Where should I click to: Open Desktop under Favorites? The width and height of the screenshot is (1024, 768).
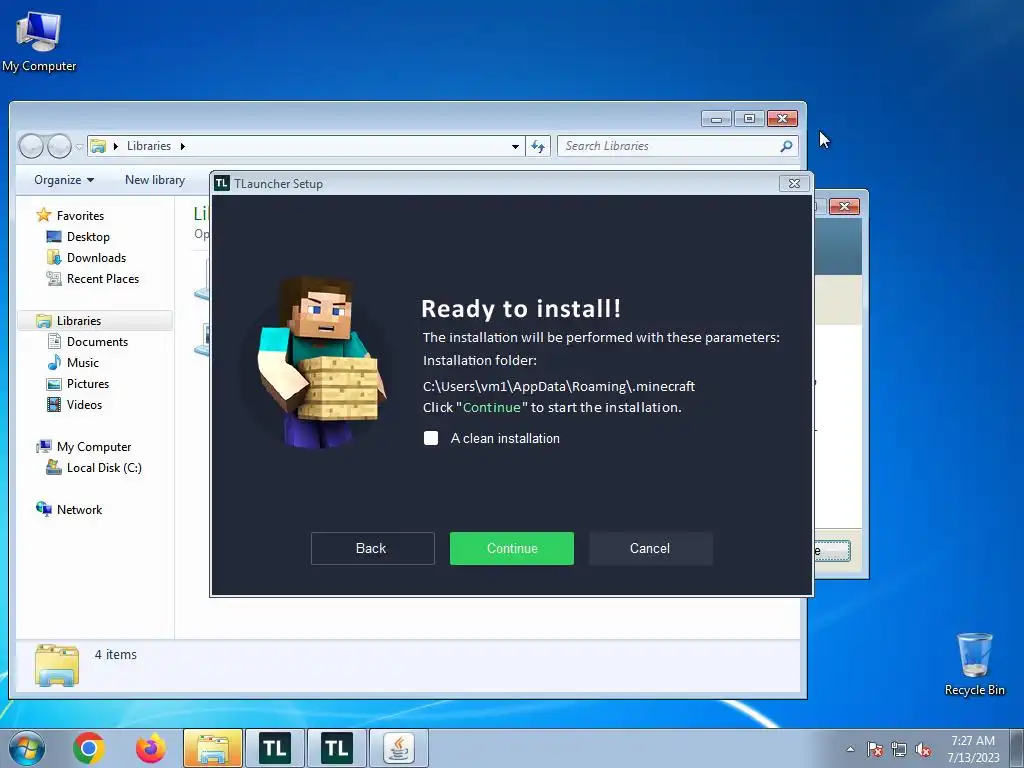click(88, 236)
